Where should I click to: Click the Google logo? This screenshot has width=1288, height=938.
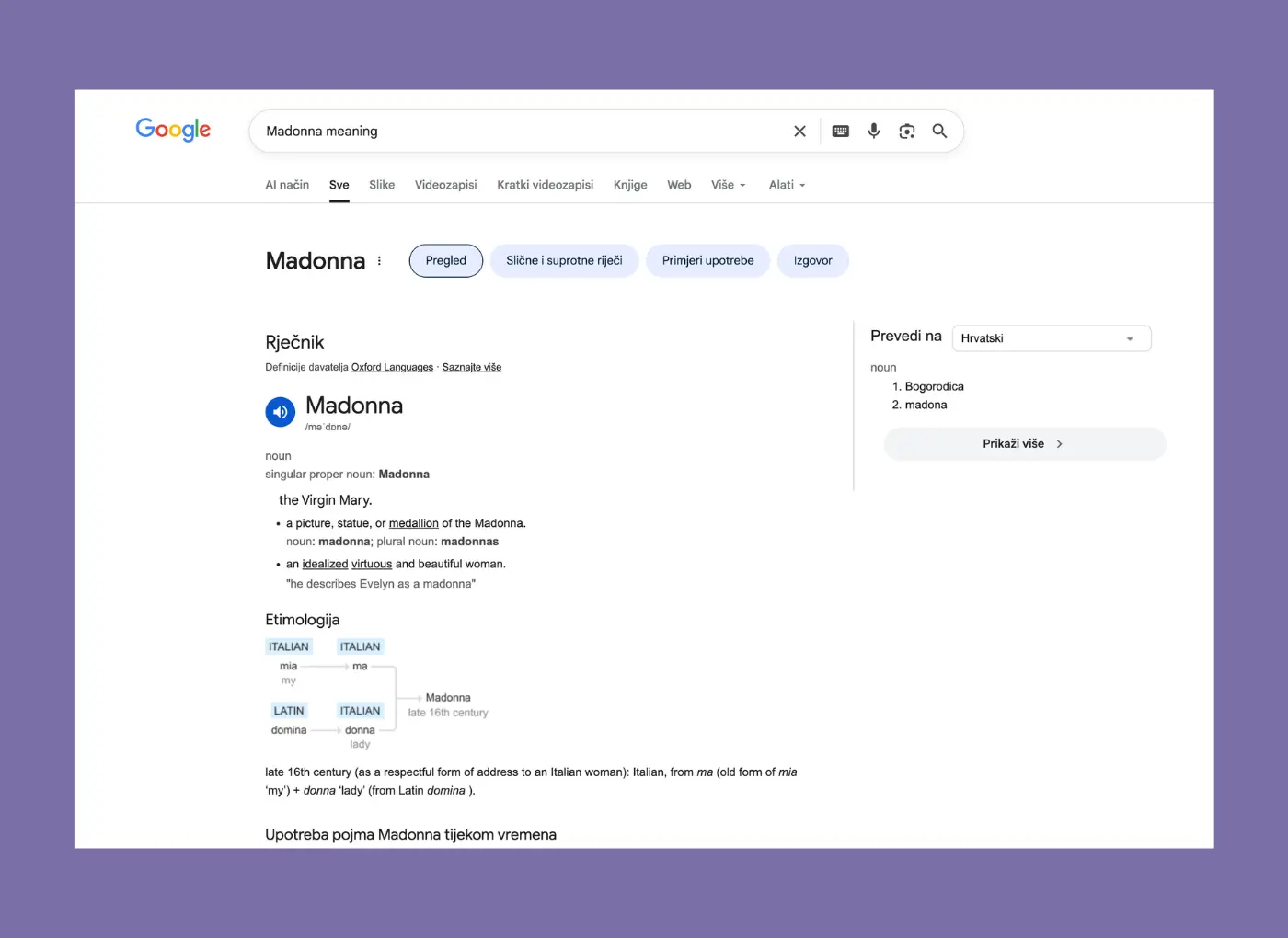(x=173, y=130)
